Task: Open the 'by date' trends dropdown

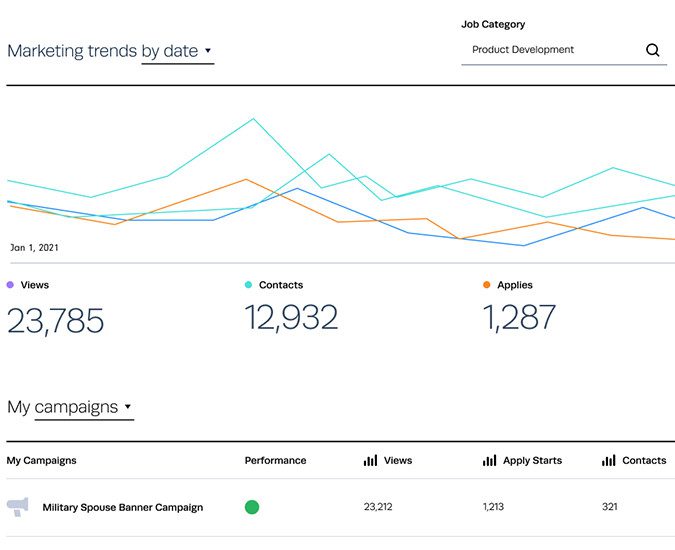Action: (178, 51)
